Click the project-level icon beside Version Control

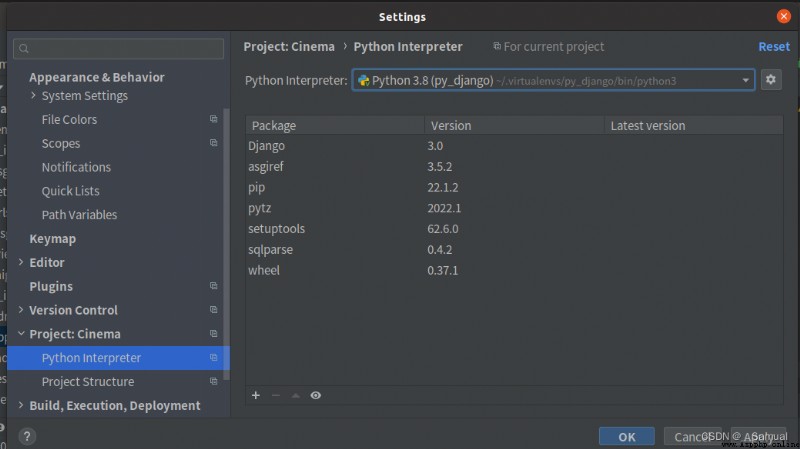click(213, 310)
